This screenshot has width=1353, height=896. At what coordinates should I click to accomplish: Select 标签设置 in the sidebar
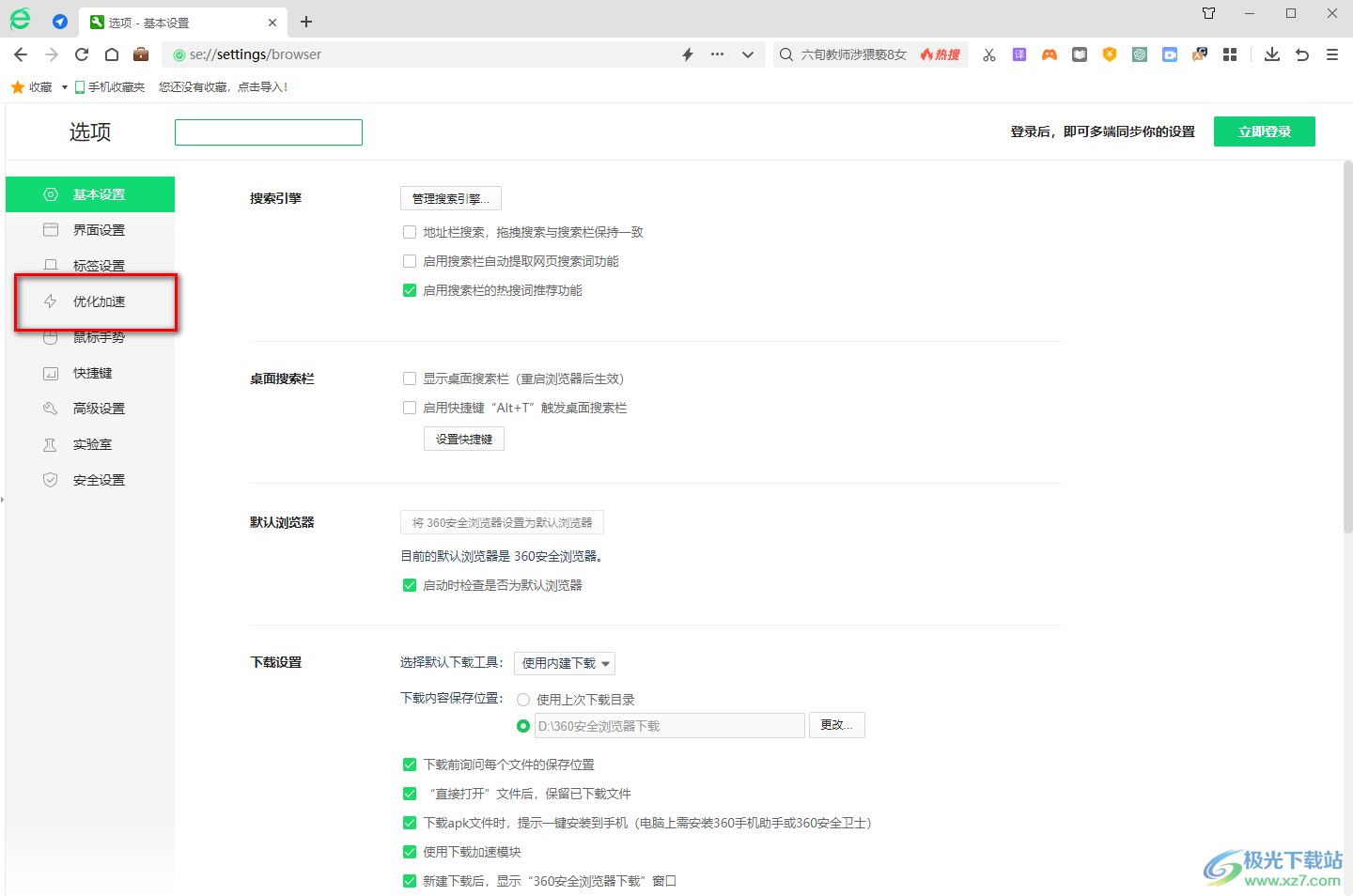(90, 266)
